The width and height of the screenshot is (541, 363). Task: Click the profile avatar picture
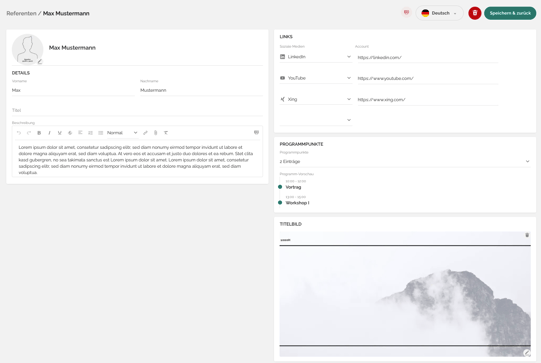tap(28, 49)
